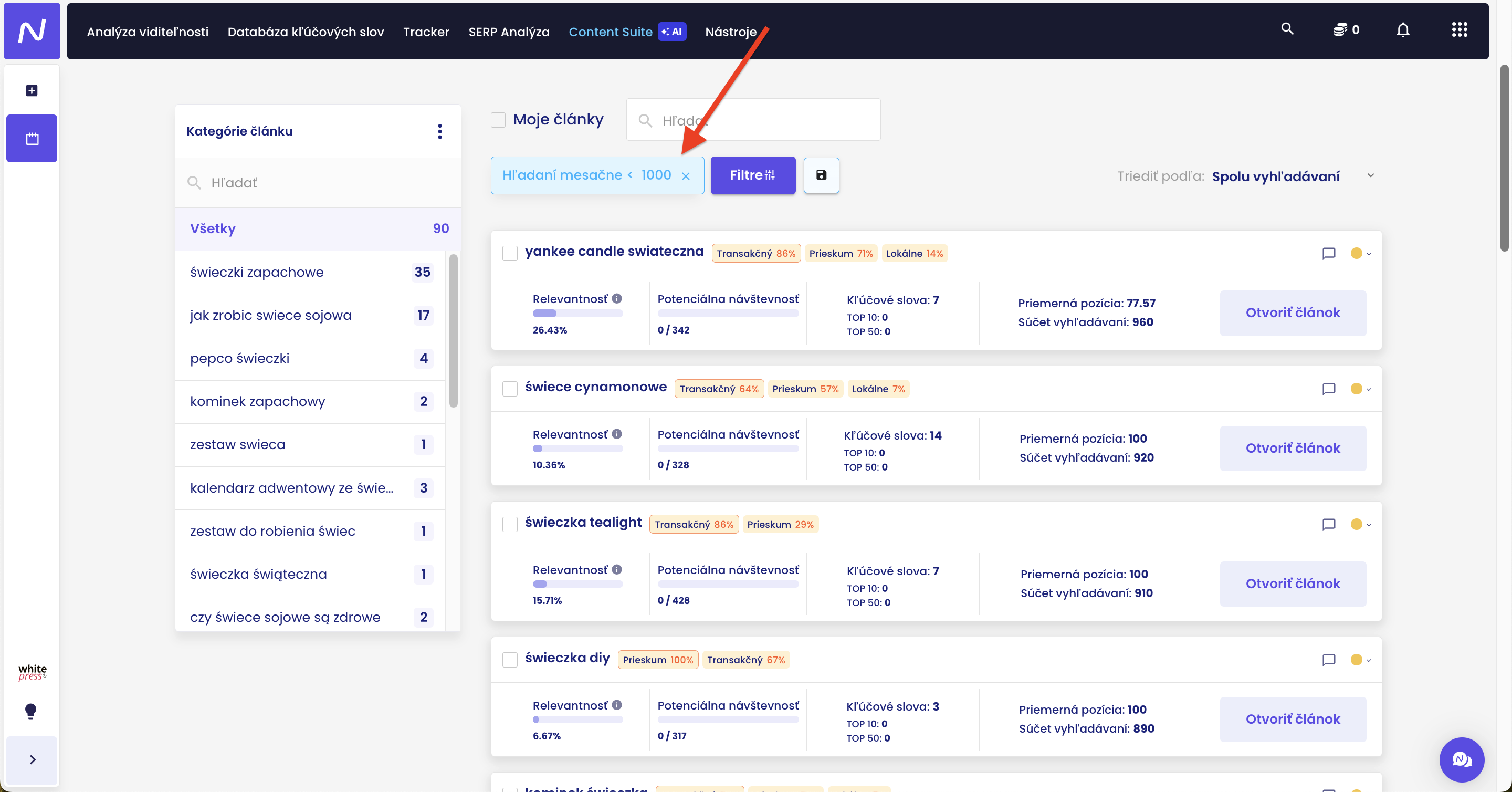Open article świeczka tealight with Otvoriť článok
This screenshot has width=1512, height=792.
click(x=1292, y=583)
